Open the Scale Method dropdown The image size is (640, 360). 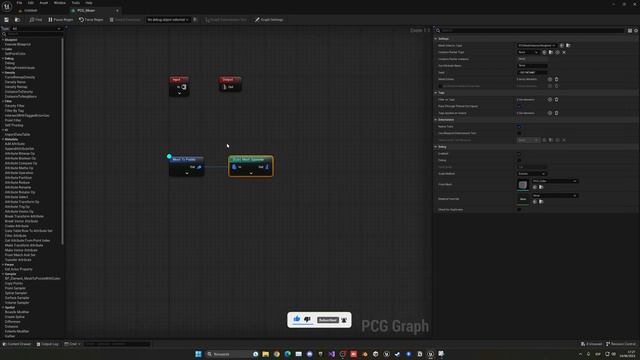[x=532, y=174]
